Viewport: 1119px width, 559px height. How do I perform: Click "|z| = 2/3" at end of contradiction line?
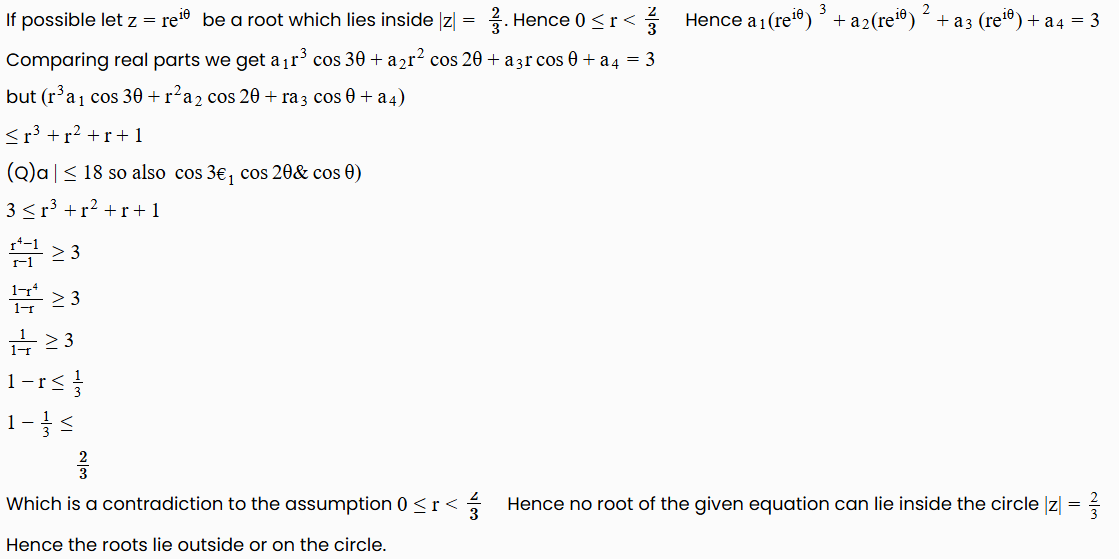[x=1072, y=504]
